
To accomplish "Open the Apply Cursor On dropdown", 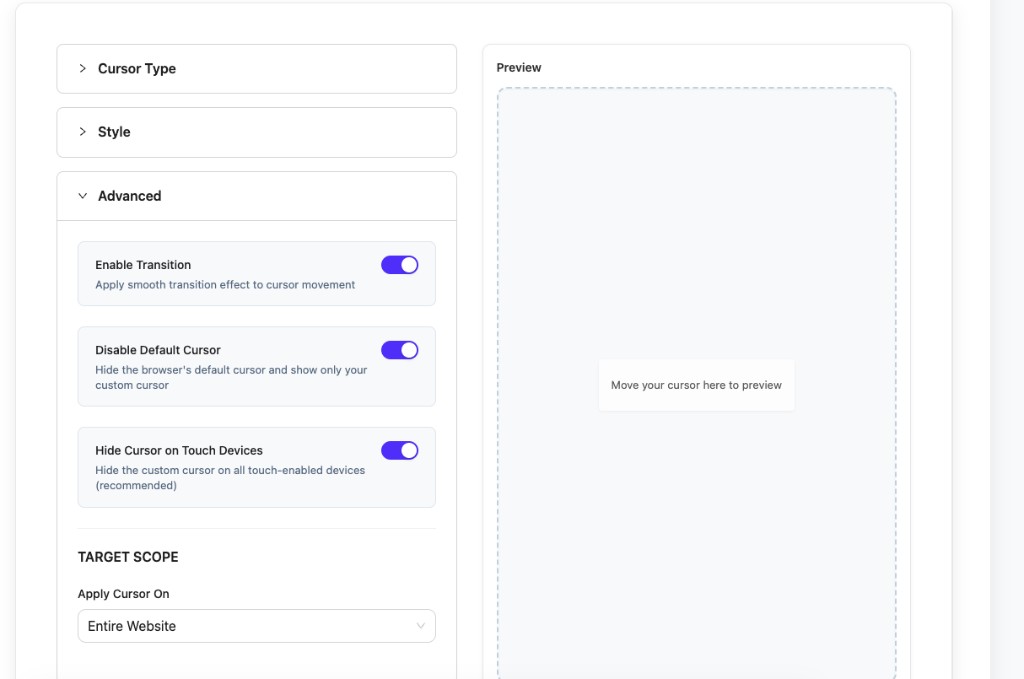I will 256,626.
